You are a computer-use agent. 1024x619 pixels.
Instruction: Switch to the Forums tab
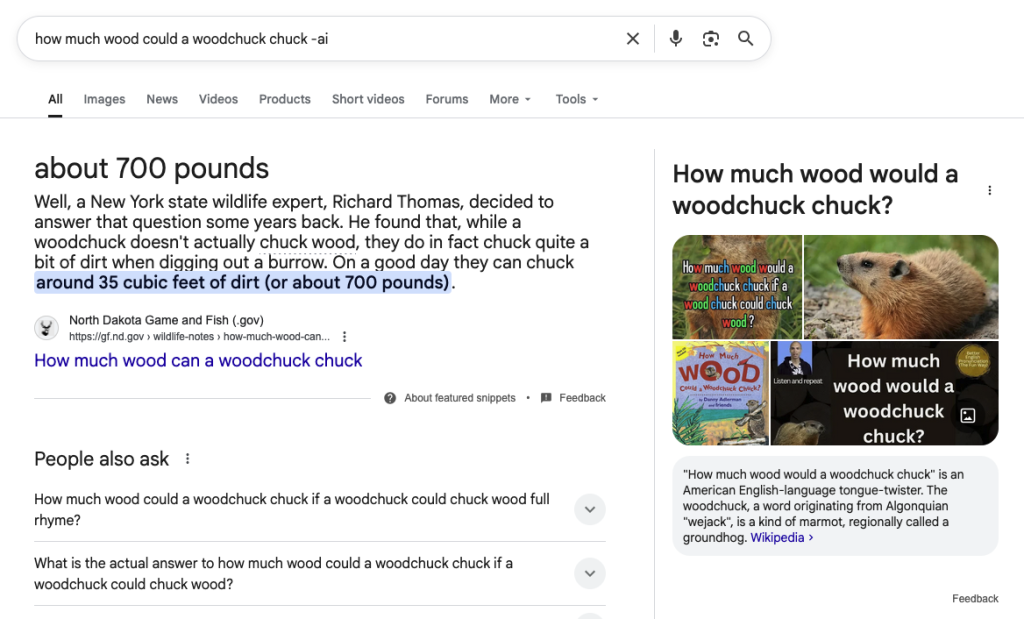pos(447,99)
